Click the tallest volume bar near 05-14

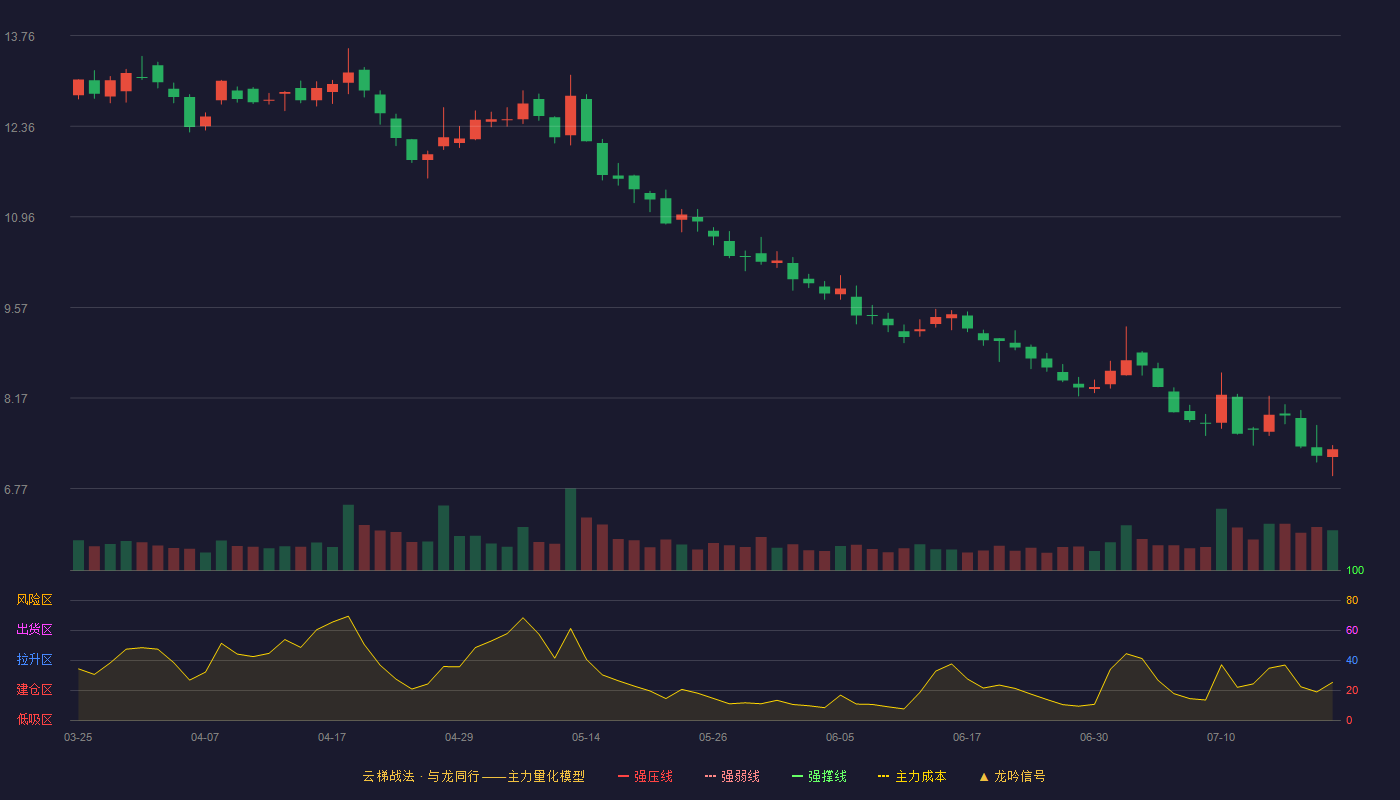570,529
